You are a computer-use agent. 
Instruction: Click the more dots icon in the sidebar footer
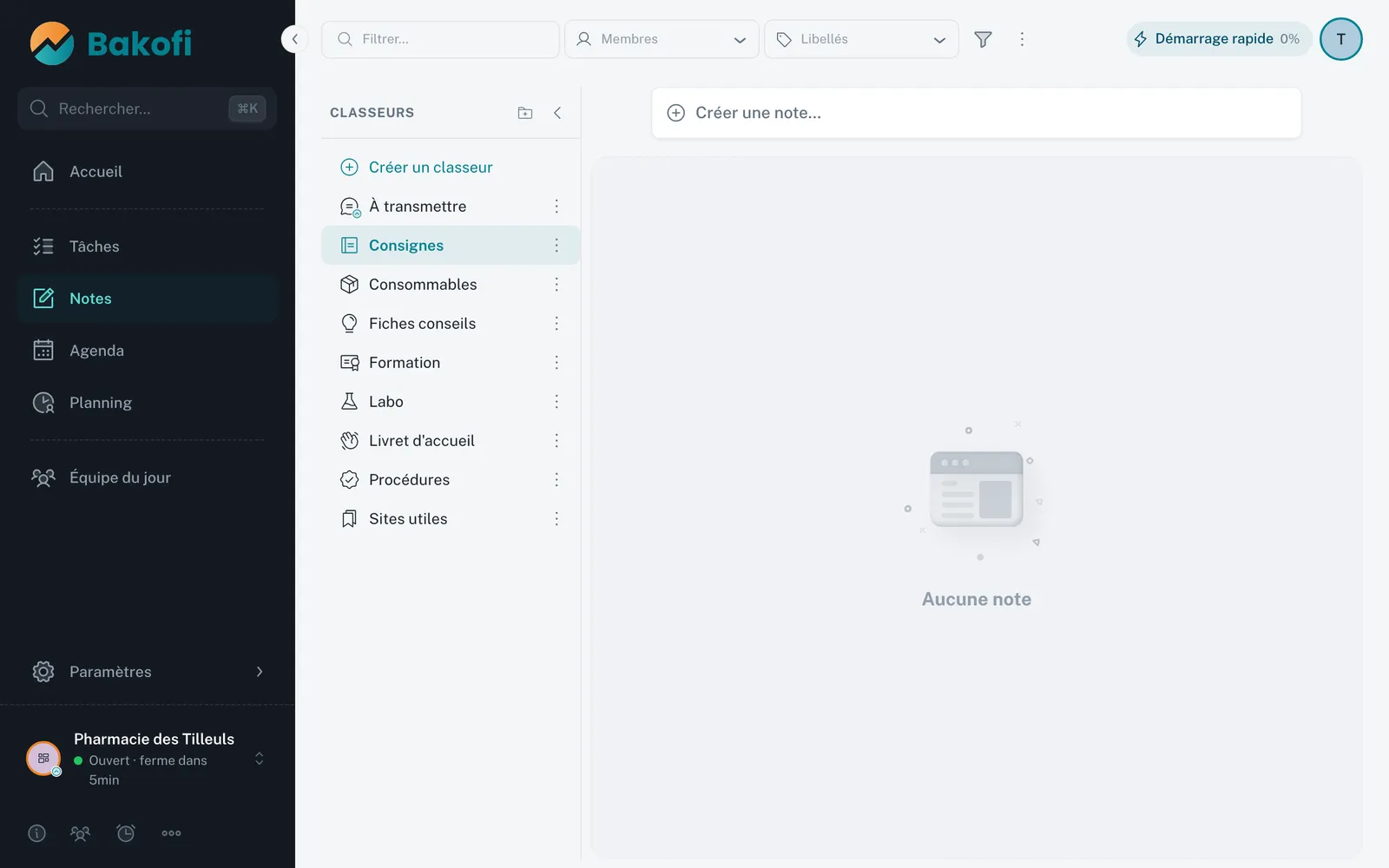[x=171, y=833]
